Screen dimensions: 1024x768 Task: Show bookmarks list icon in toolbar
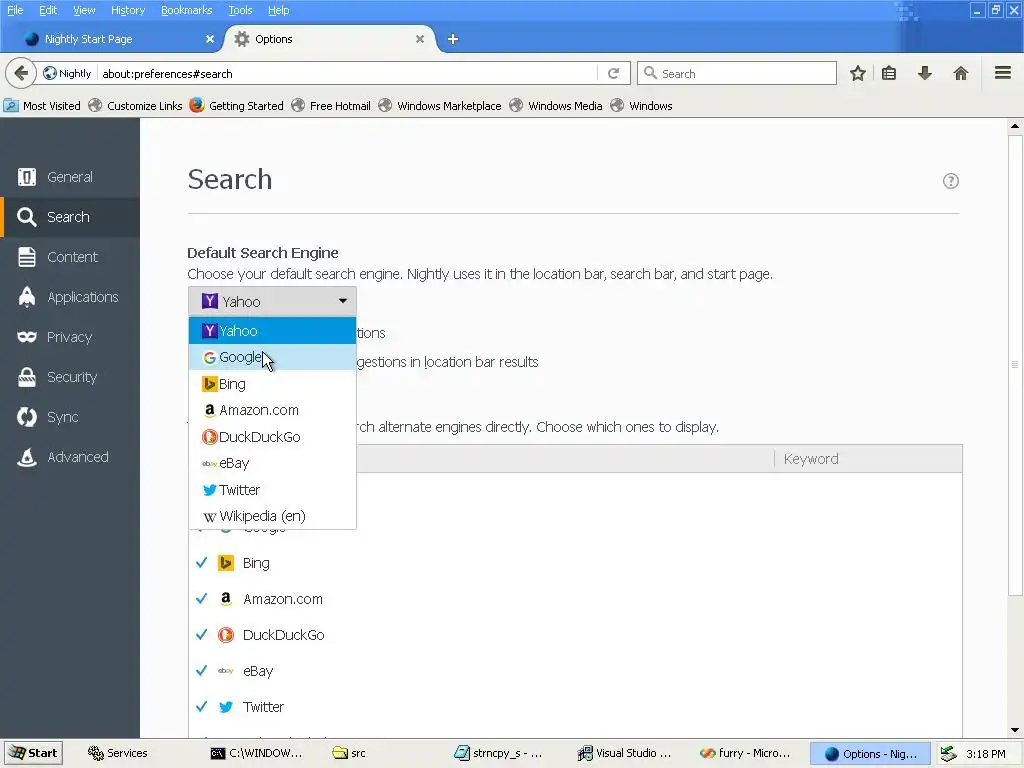889,73
